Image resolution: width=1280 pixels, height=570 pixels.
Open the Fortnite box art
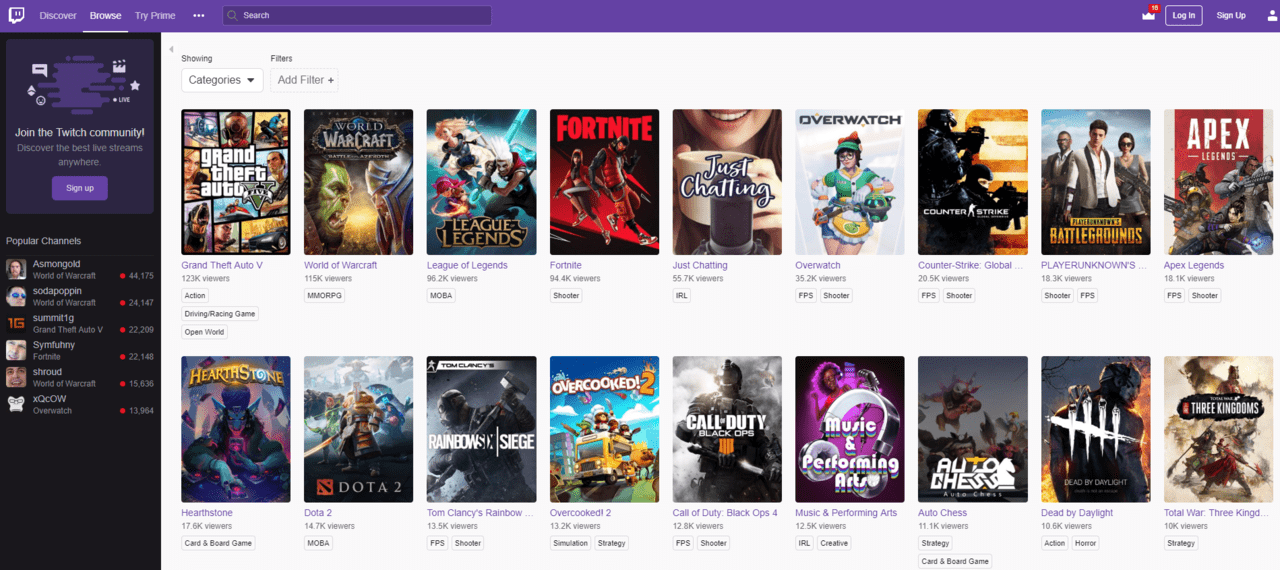pos(605,182)
